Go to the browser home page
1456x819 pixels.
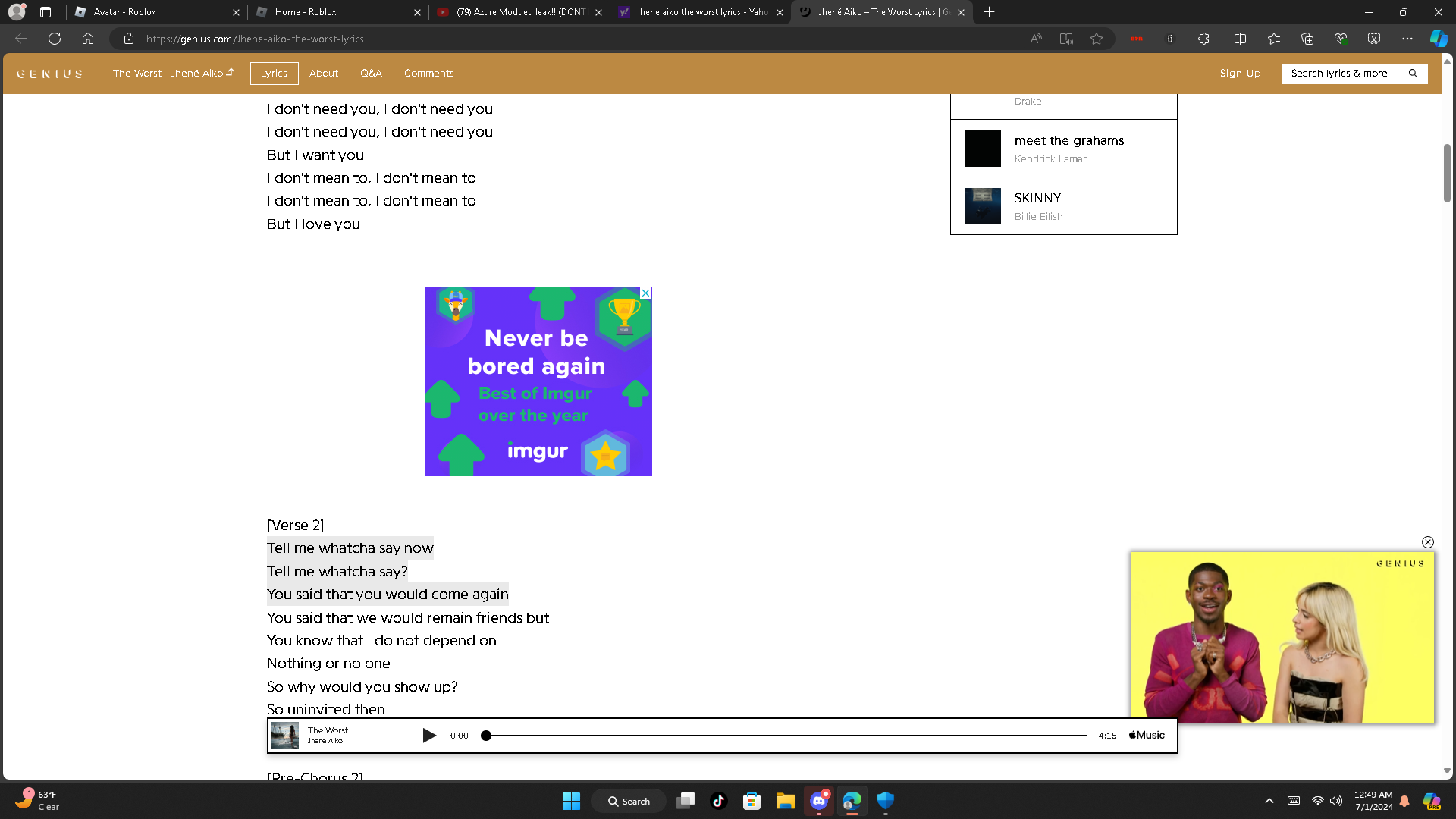tap(88, 39)
